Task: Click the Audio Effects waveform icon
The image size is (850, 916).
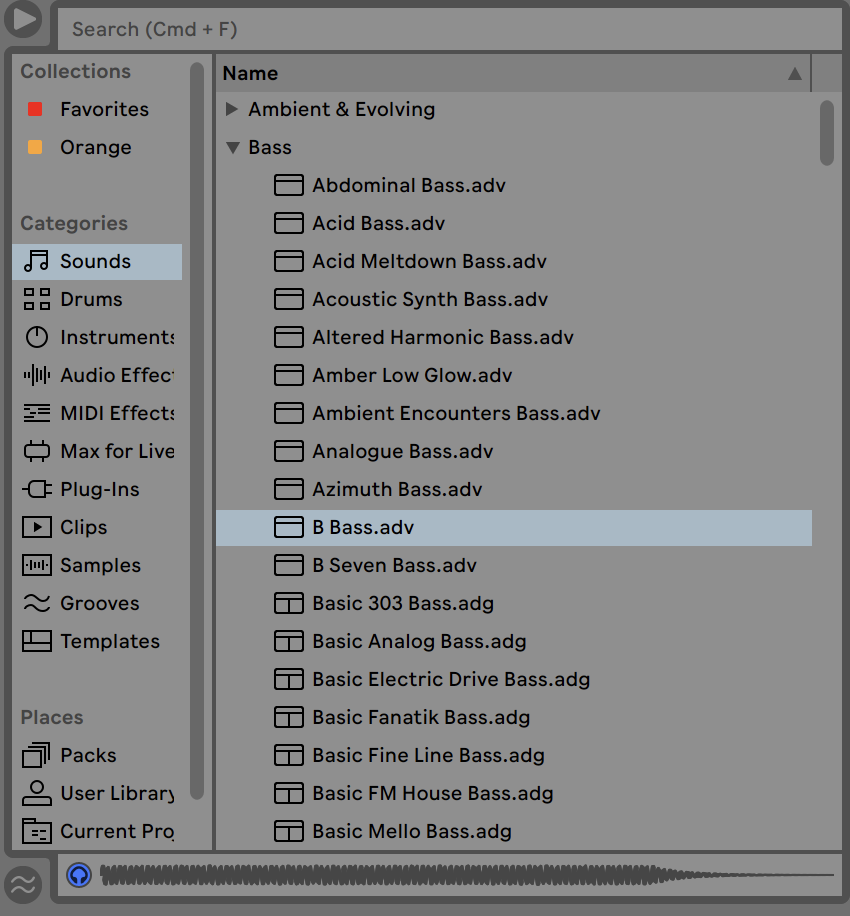Action: 36,375
